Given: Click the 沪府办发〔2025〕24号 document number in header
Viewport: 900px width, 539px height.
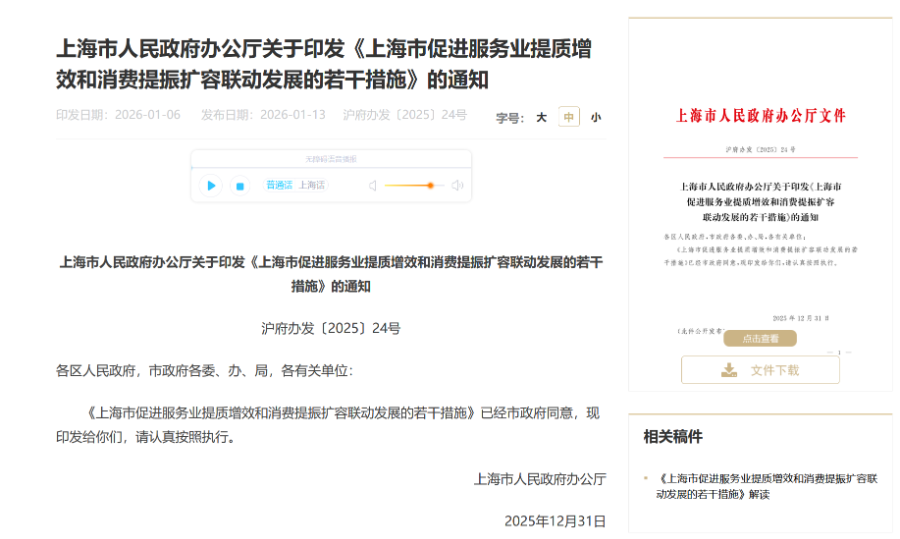Looking at the screenshot, I should pyautogui.click(x=405, y=115).
